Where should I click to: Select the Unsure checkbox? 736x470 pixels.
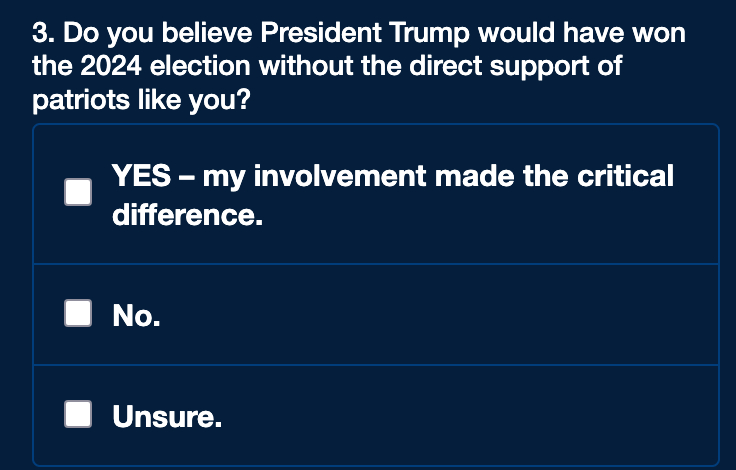click(x=78, y=414)
